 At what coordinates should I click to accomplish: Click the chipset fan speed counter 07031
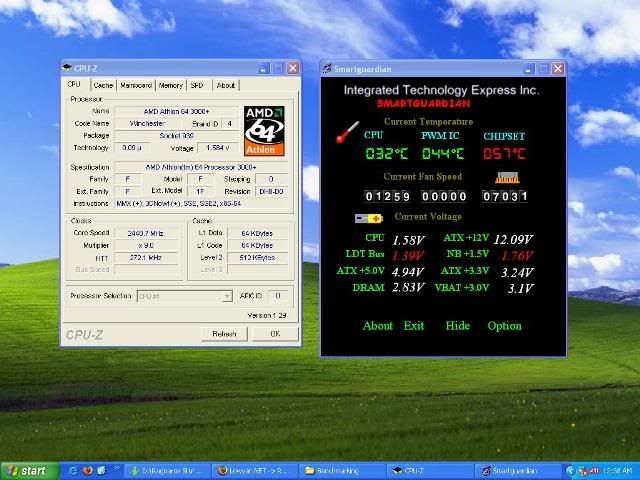505,197
